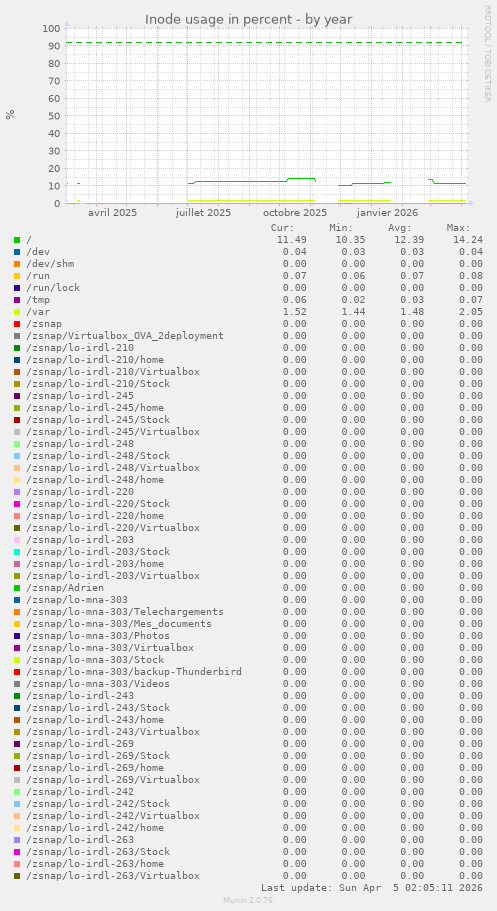The width and height of the screenshot is (497, 911).
Task: Click the blue swatch beside /dev
Action: pyautogui.click(x=17, y=252)
